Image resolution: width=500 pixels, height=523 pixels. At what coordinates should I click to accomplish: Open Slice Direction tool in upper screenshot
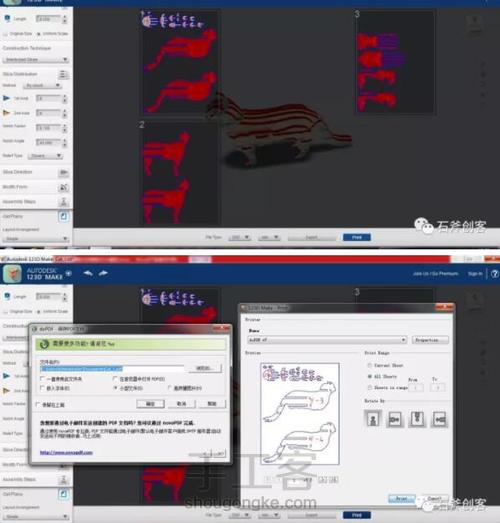coord(63,172)
